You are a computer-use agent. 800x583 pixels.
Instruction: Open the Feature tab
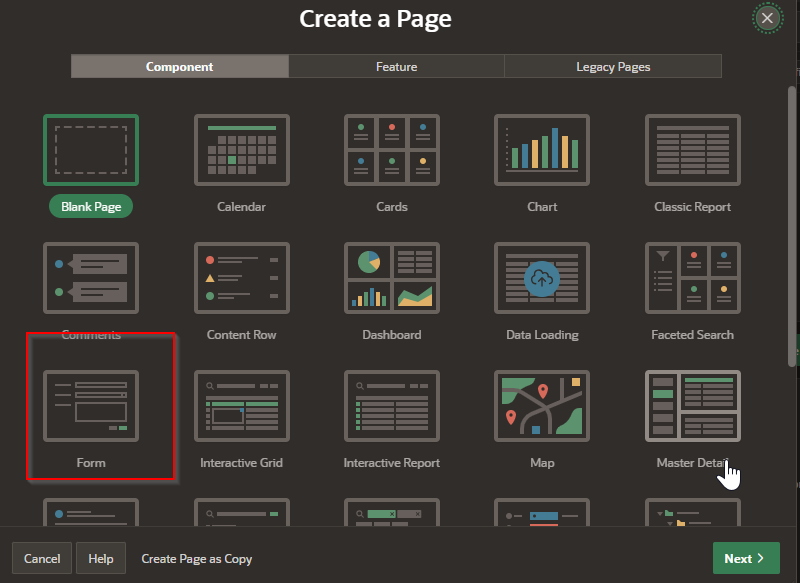coord(396,66)
